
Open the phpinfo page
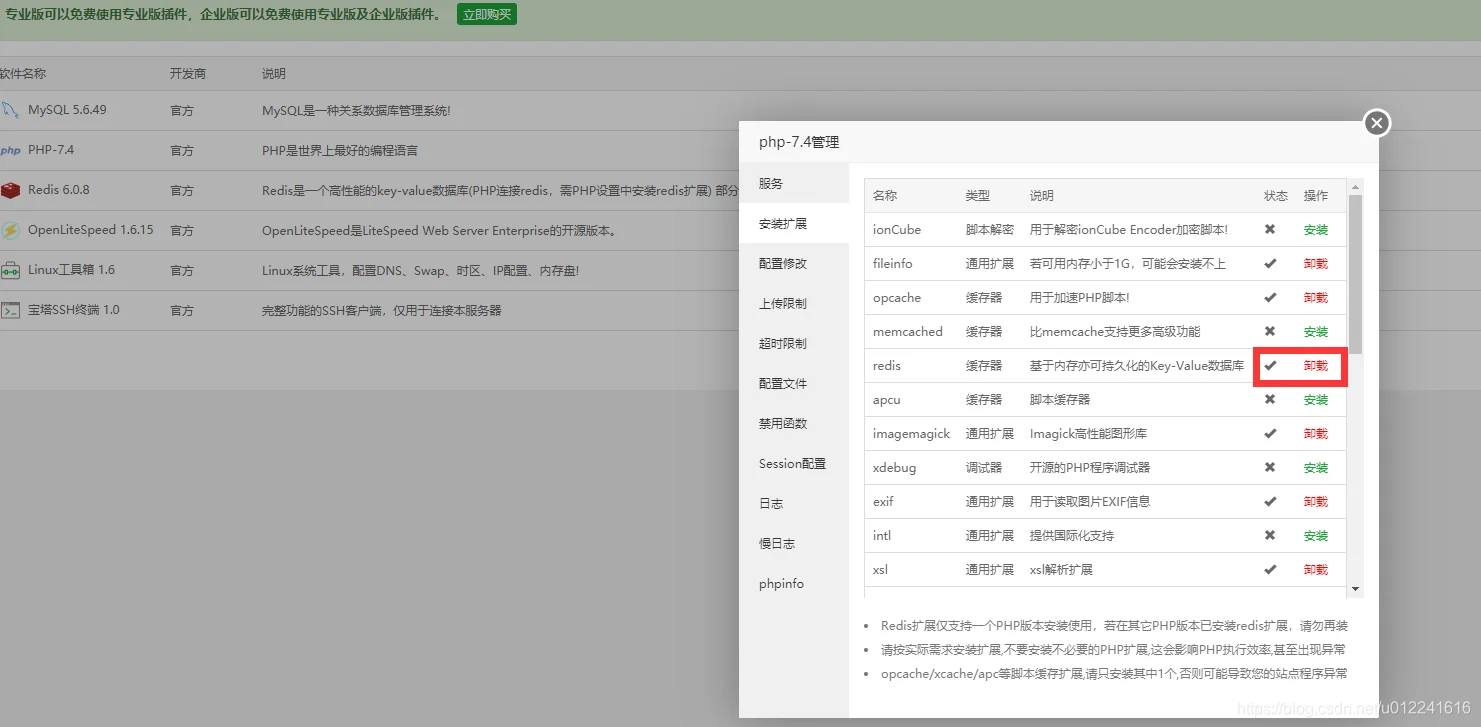(781, 583)
